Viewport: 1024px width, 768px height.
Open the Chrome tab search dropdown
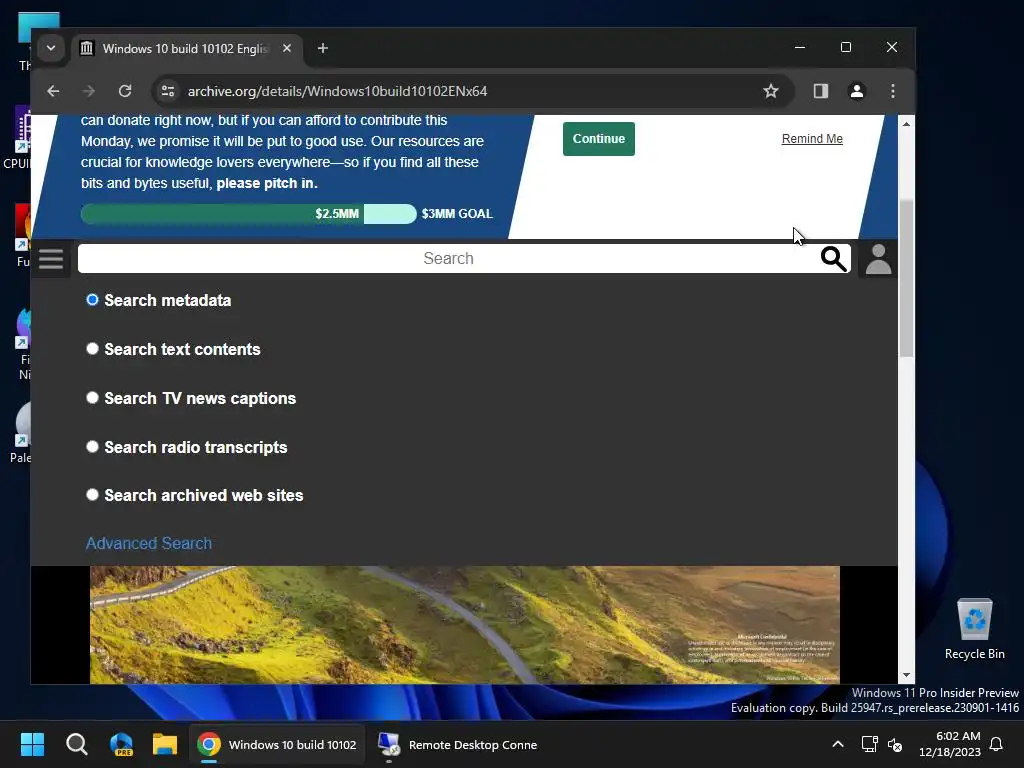(x=50, y=48)
